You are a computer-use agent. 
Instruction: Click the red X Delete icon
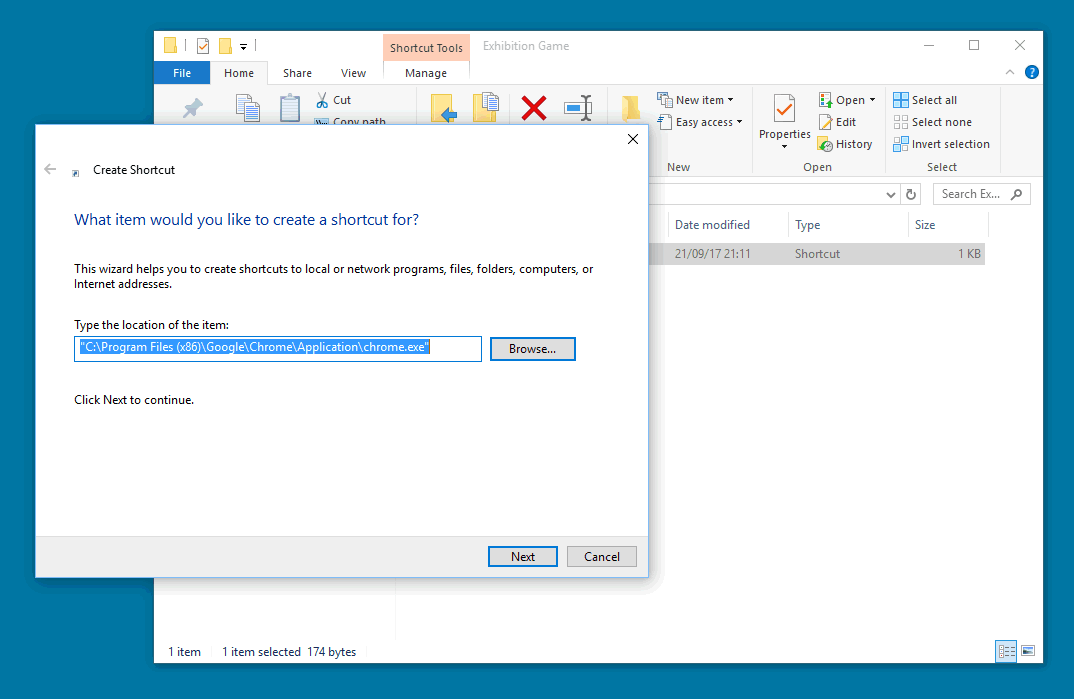tap(534, 108)
